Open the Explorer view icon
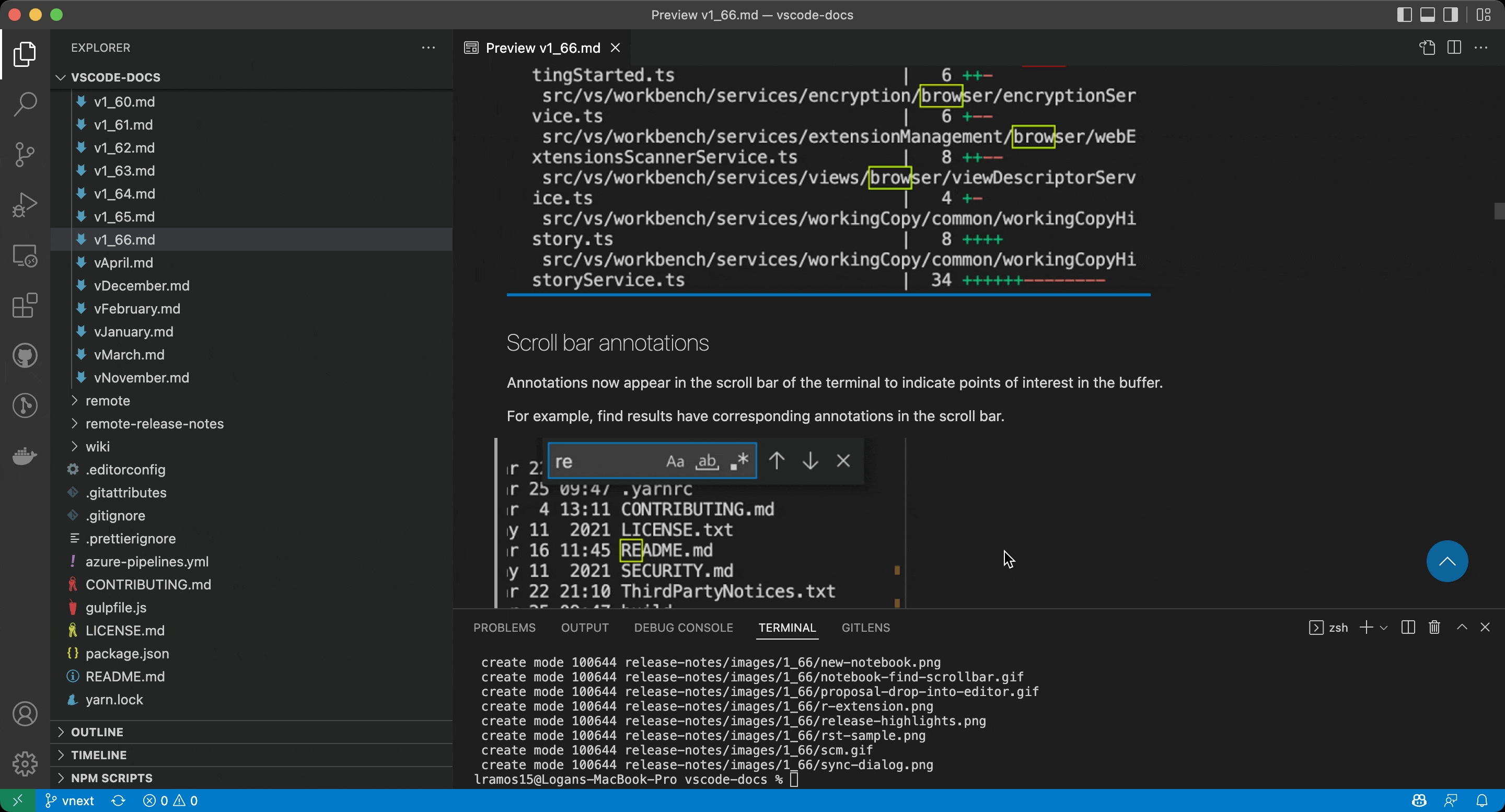The image size is (1505, 812). [x=25, y=54]
